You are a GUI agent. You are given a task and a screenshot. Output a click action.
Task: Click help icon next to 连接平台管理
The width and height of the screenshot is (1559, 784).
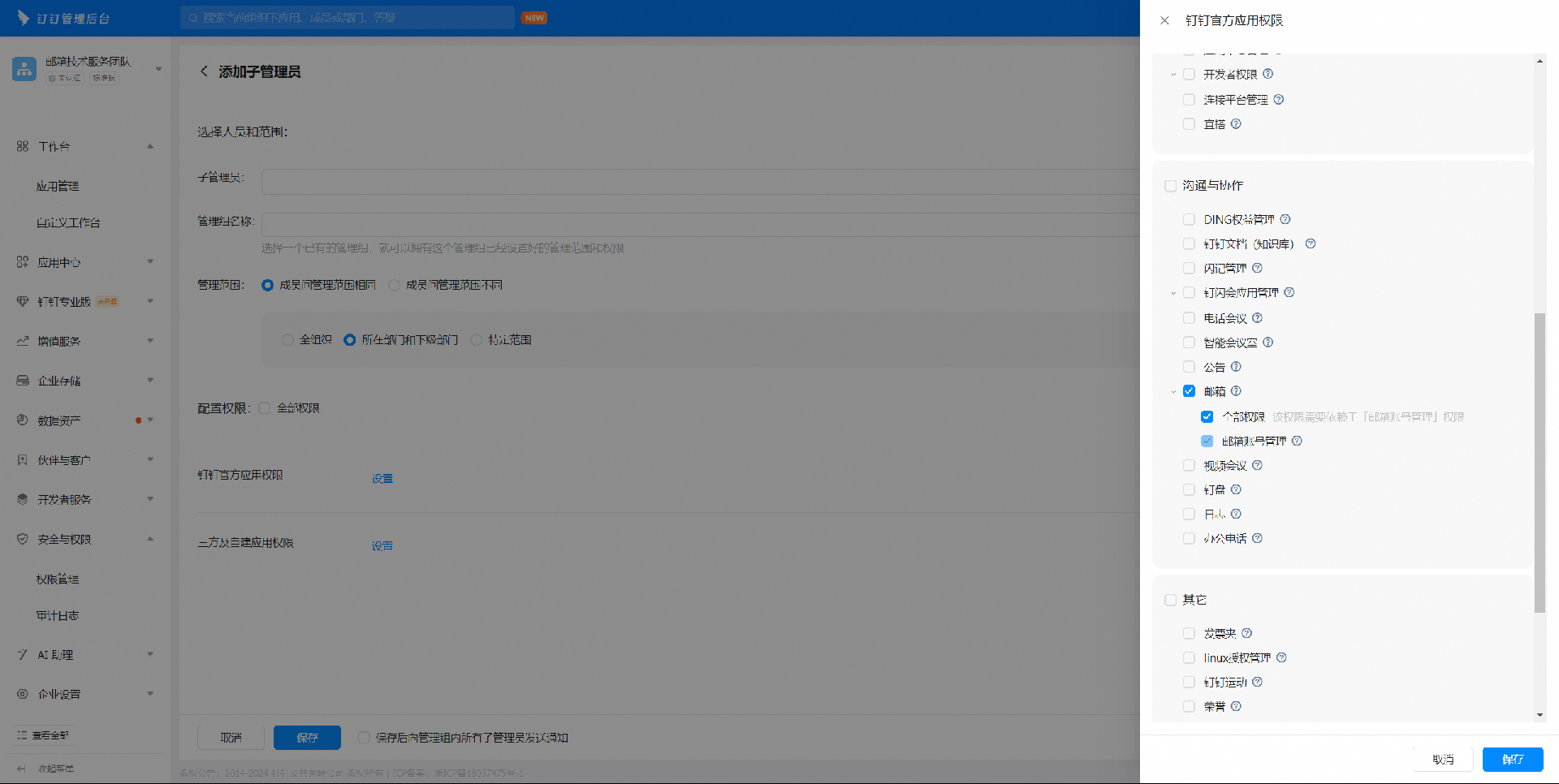pyautogui.click(x=1279, y=100)
